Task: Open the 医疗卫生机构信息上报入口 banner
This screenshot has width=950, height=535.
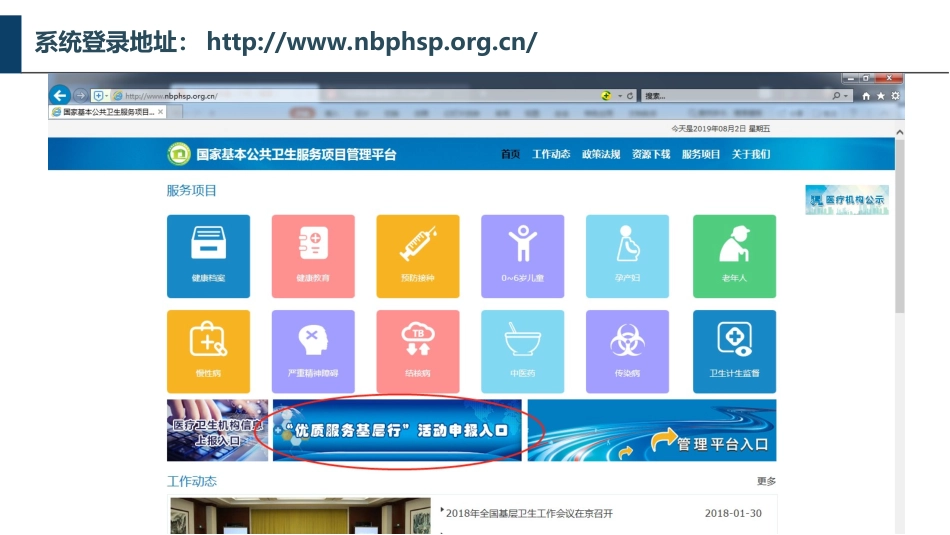Action: point(218,430)
